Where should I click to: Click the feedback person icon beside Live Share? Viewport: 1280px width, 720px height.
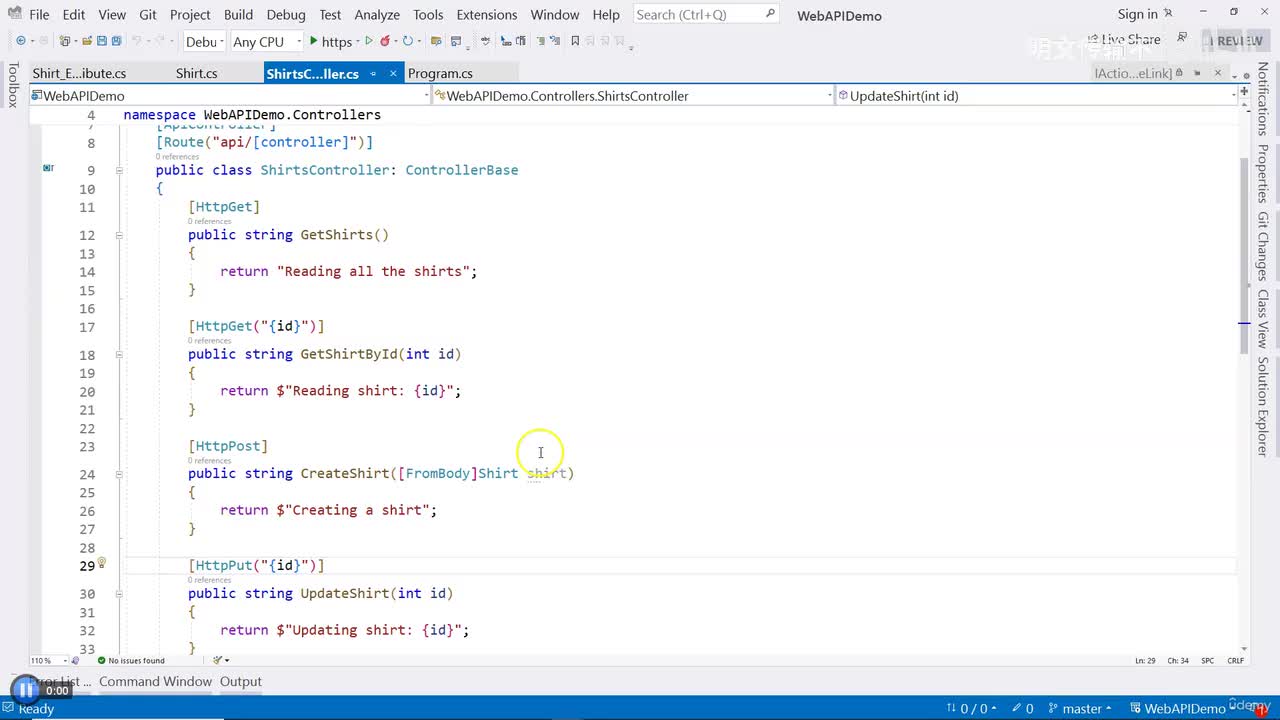coord(1182,38)
